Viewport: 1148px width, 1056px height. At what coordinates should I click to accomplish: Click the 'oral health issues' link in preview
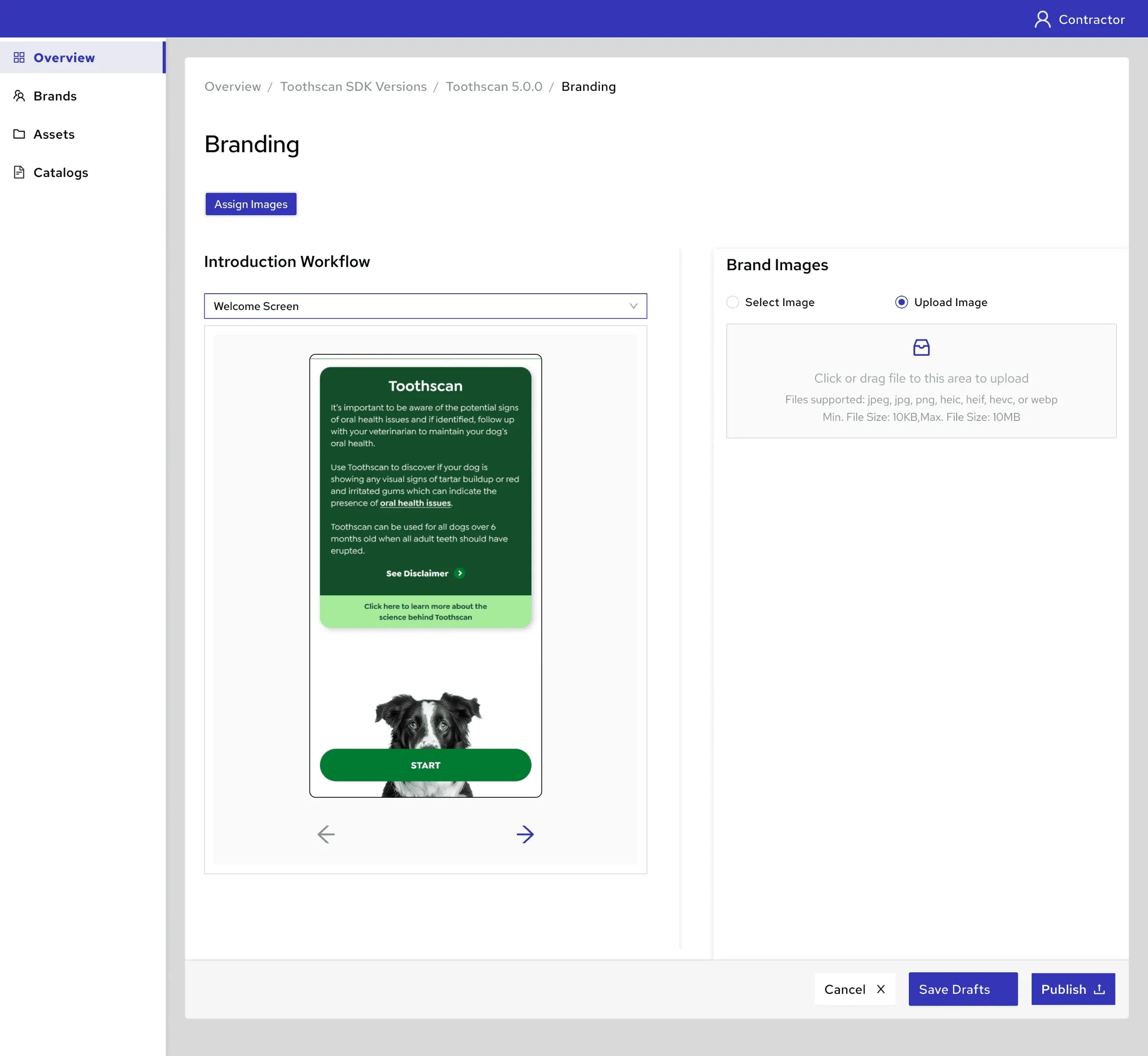coord(415,504)
